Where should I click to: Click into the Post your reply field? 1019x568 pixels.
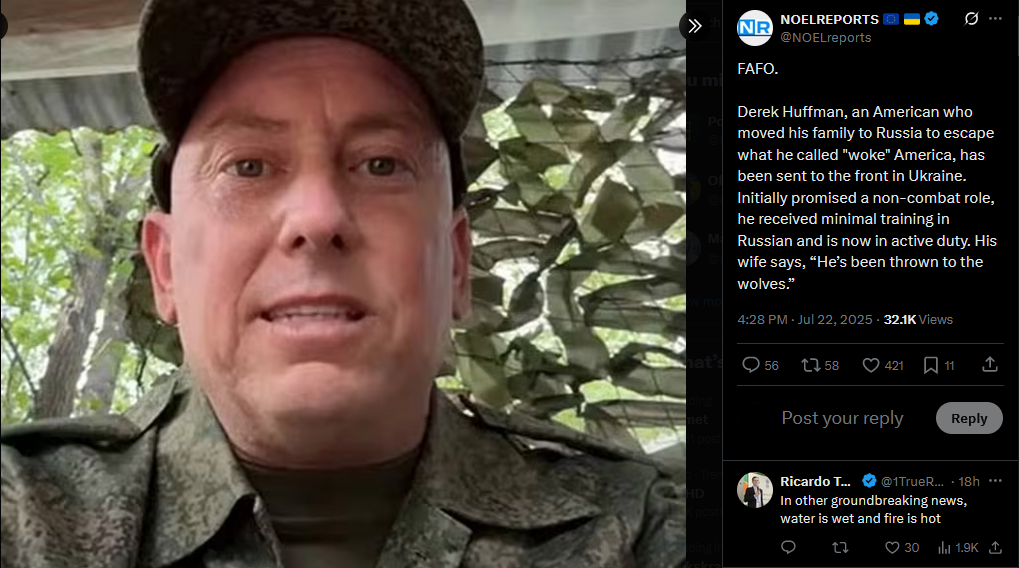pos(842,418)
